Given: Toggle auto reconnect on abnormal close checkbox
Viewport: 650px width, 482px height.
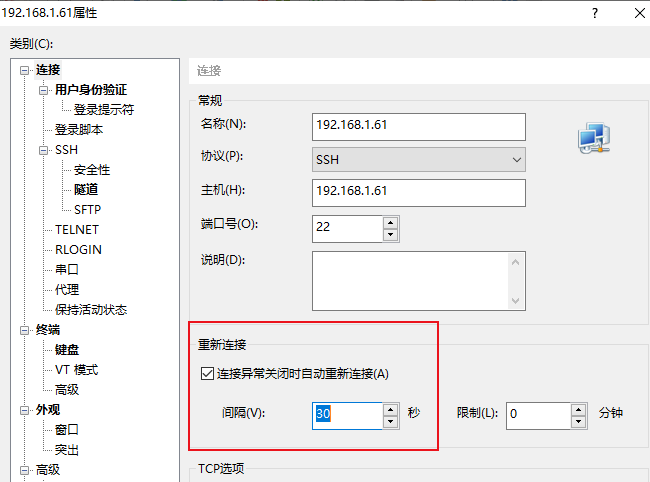Looking at the screenshot, I should click(x=207, y=373).
